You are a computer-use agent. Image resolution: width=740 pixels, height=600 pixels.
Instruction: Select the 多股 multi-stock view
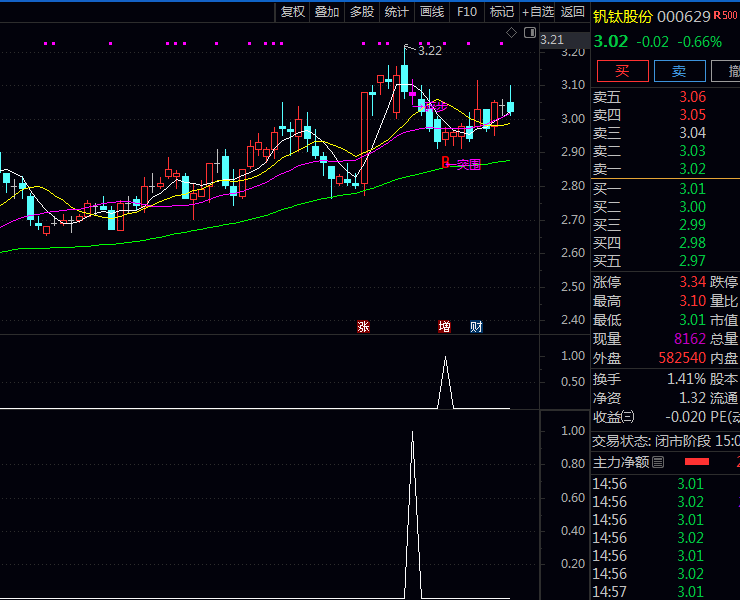point(362,12)
